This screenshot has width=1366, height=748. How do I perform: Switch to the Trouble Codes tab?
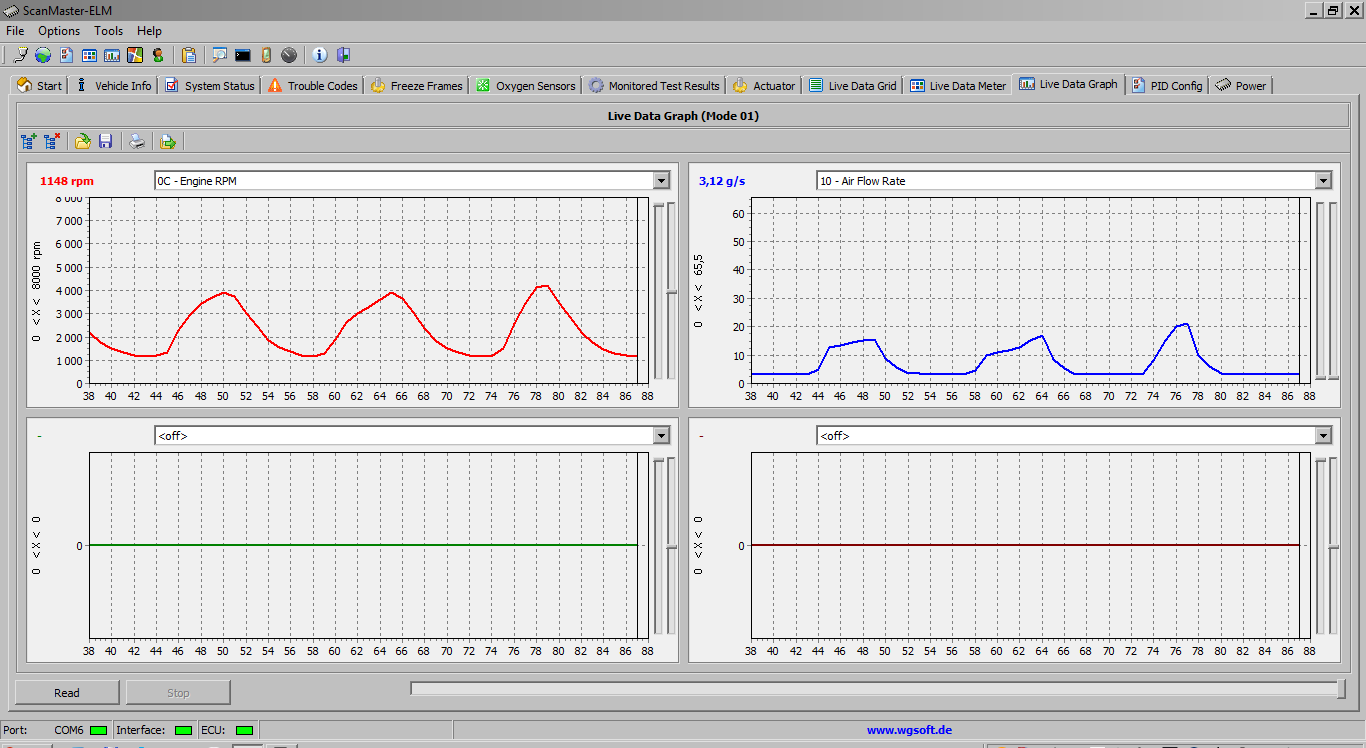coord(312,86)
